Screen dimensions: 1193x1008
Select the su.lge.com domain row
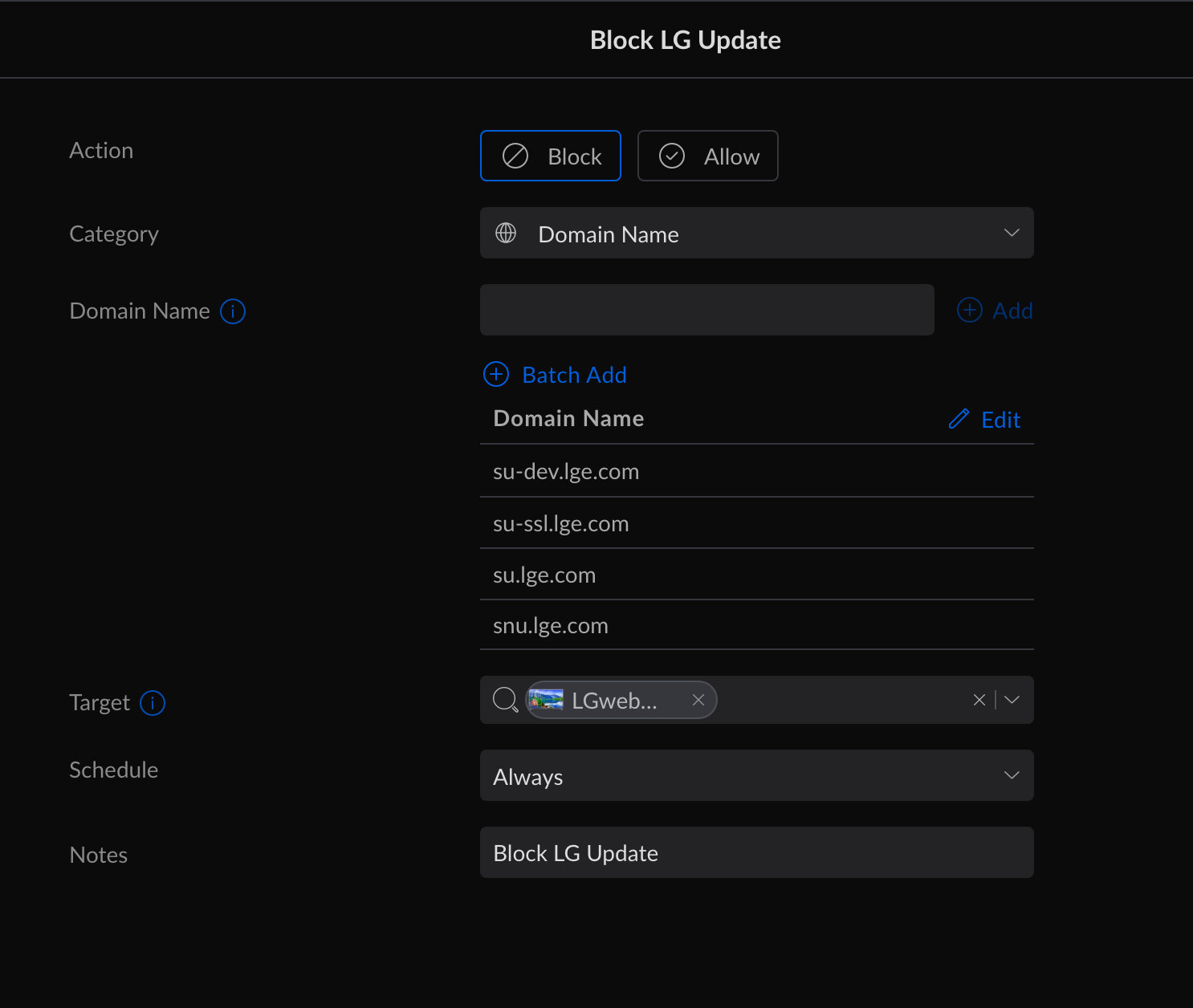[x=544, y=575]
